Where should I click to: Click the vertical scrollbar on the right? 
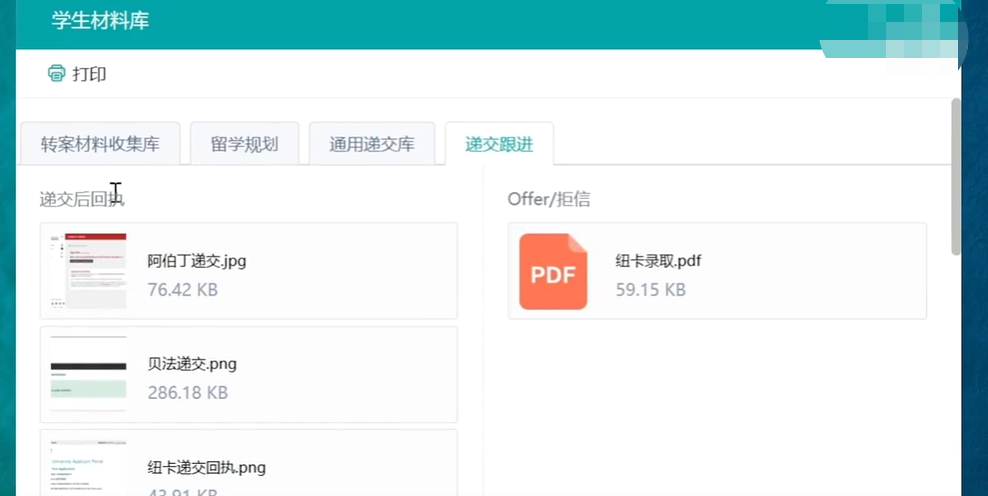click(956, 180)
